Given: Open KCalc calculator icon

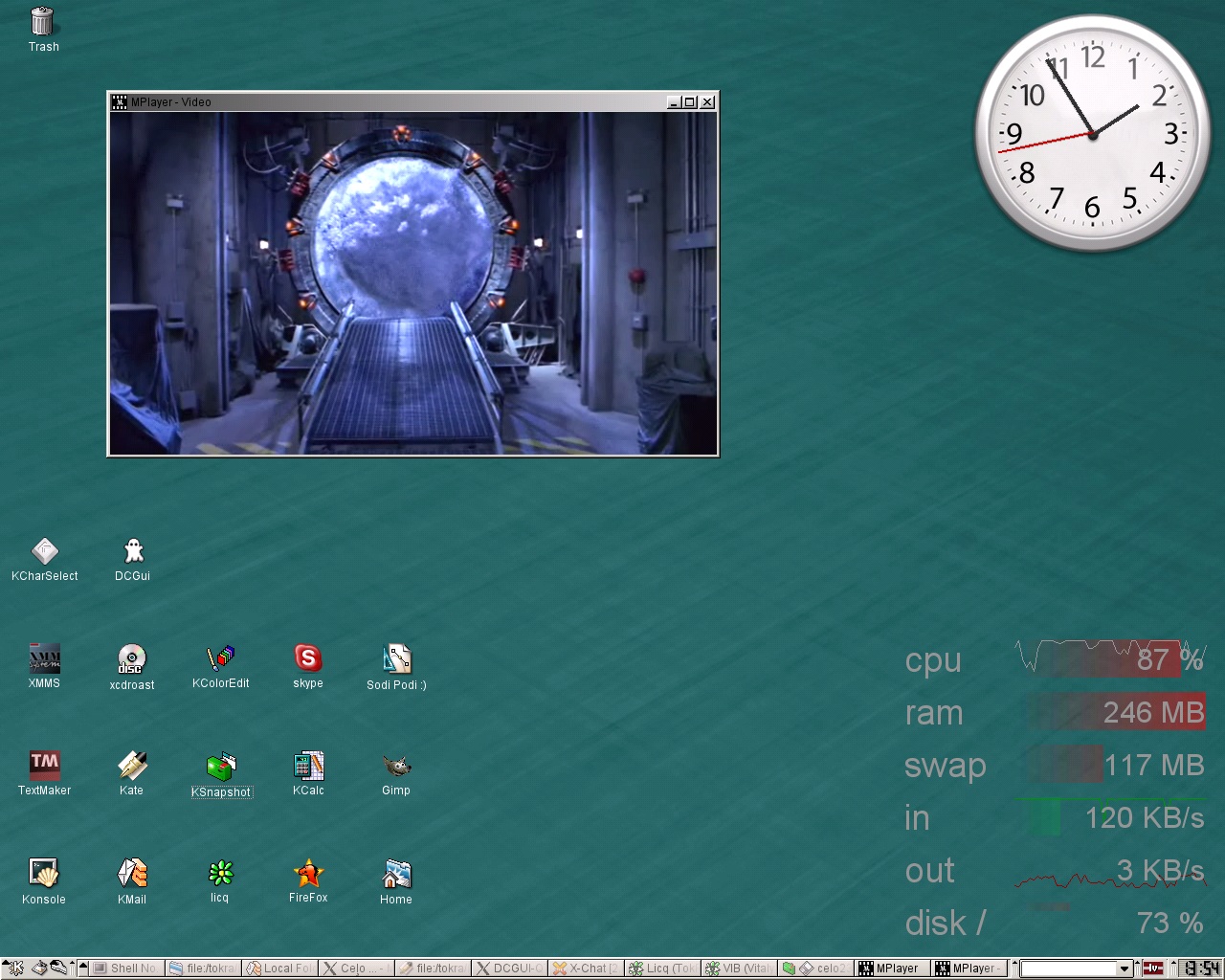Looking at the screenshot, I should coord(308,773).
